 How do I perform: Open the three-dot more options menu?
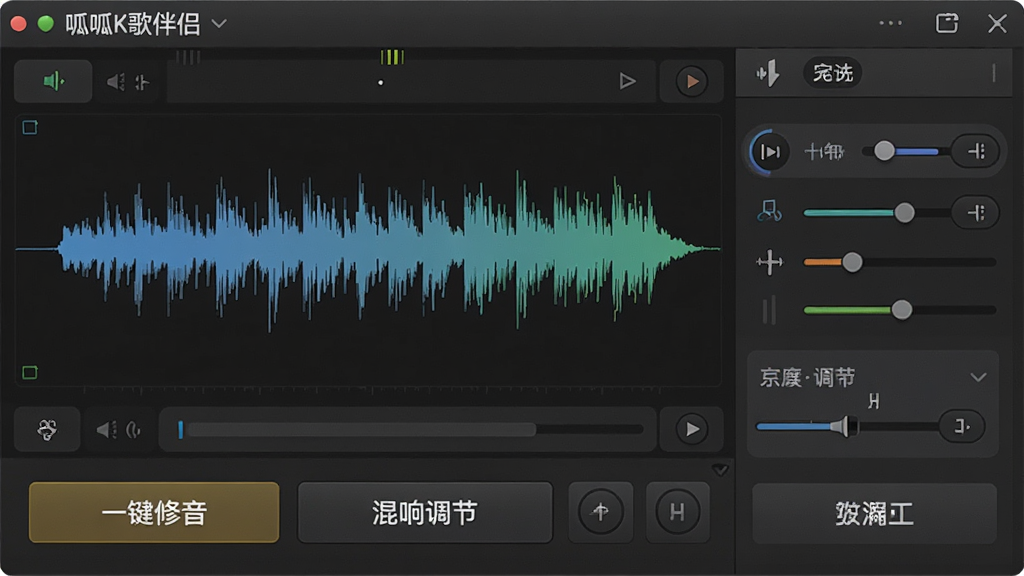[891, 24]
